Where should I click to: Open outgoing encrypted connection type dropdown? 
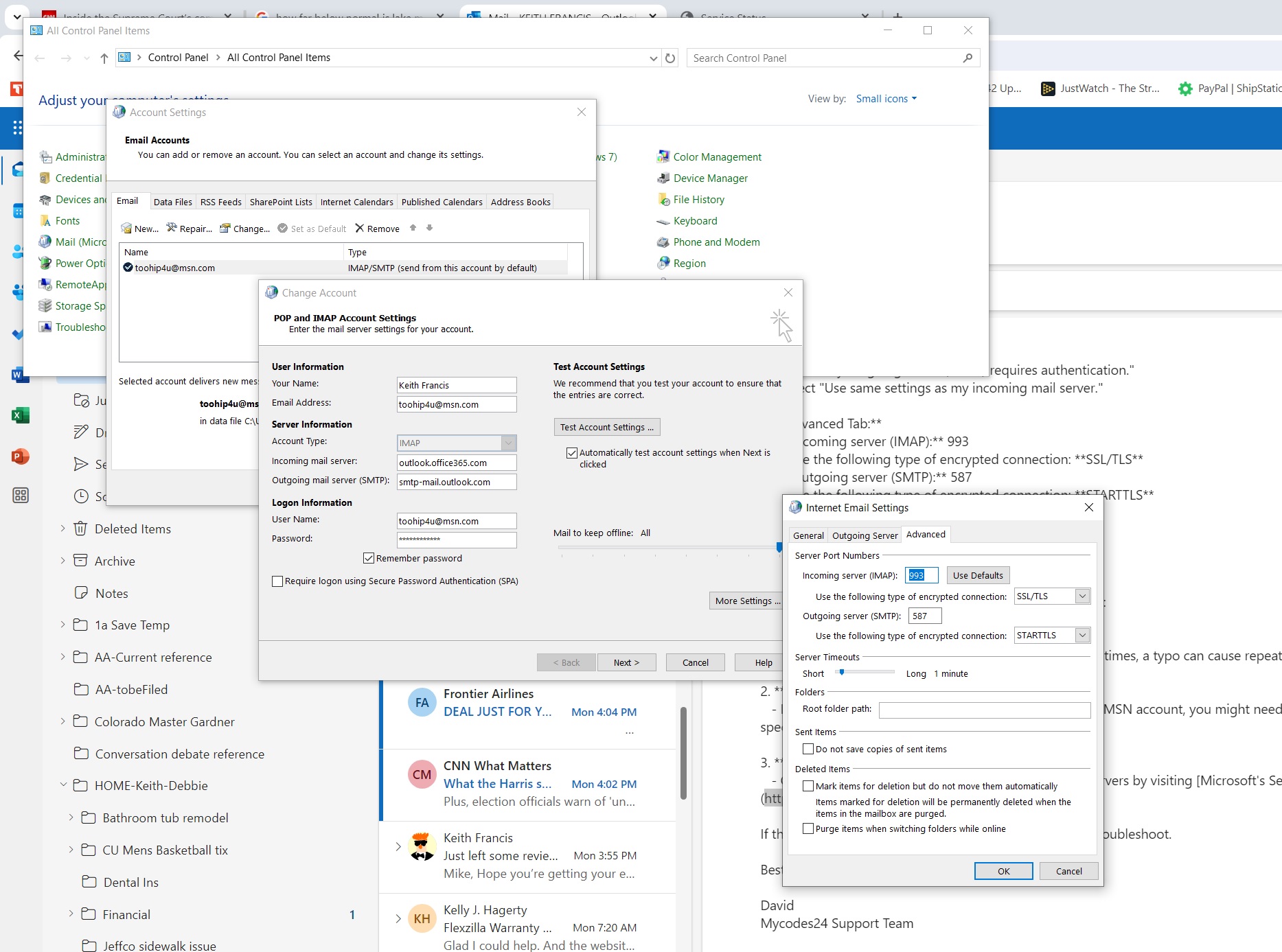point(1082,636)
